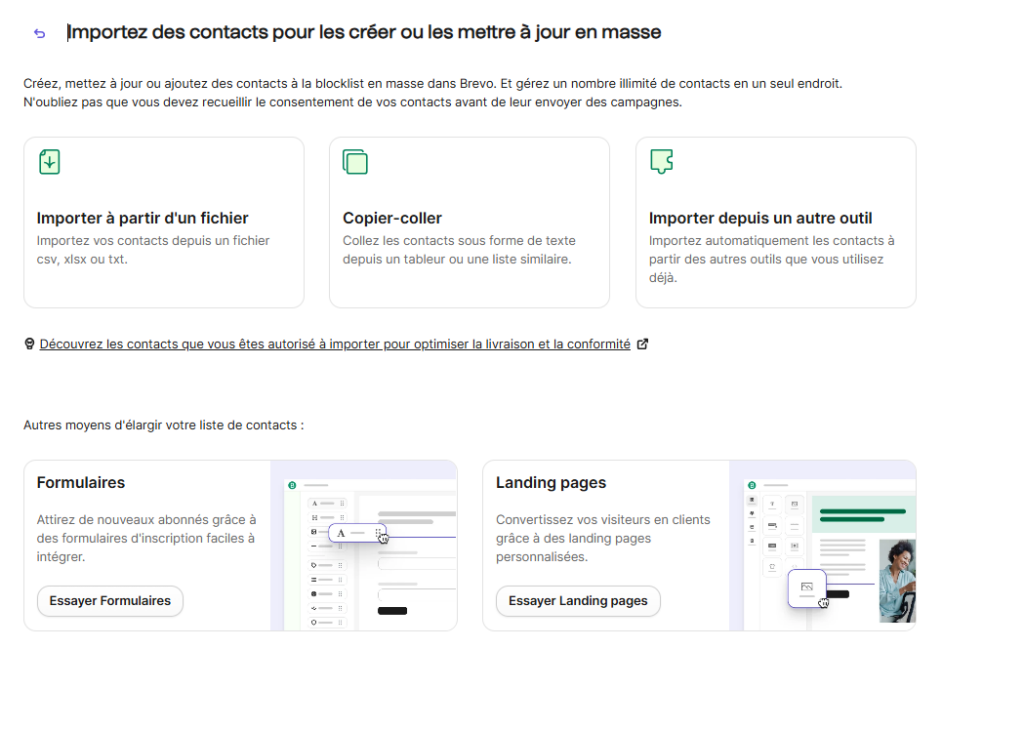The height and width of the screenshot is (729, 1024).
Task: Open the 'Découvrez les contacts' compliance link
Action: pyautogui.click(x=335, y=344)
